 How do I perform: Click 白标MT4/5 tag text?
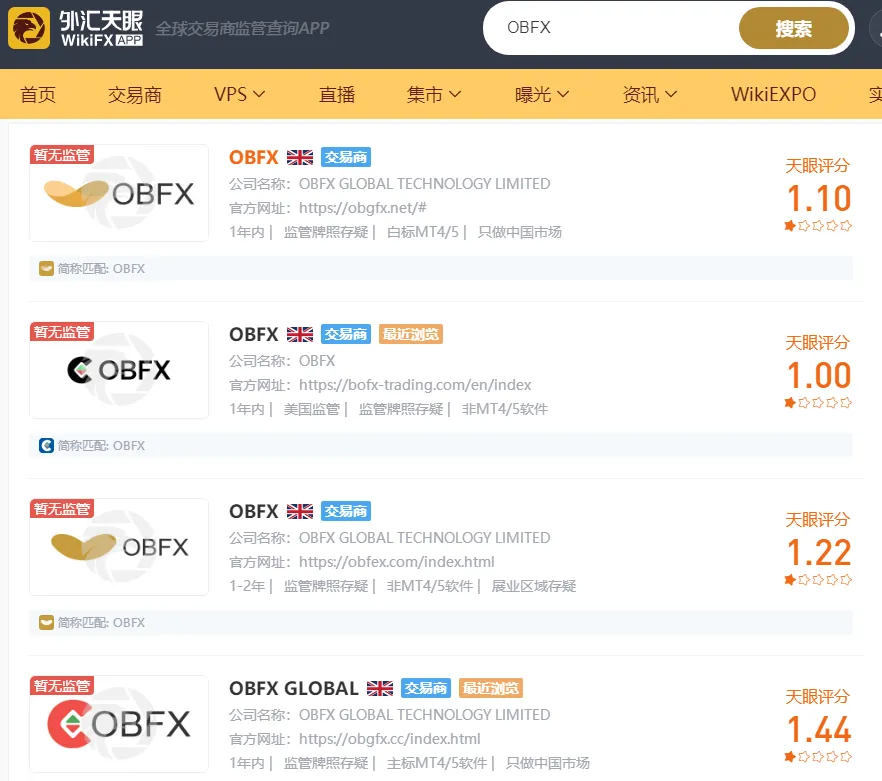tap(423, 232)
